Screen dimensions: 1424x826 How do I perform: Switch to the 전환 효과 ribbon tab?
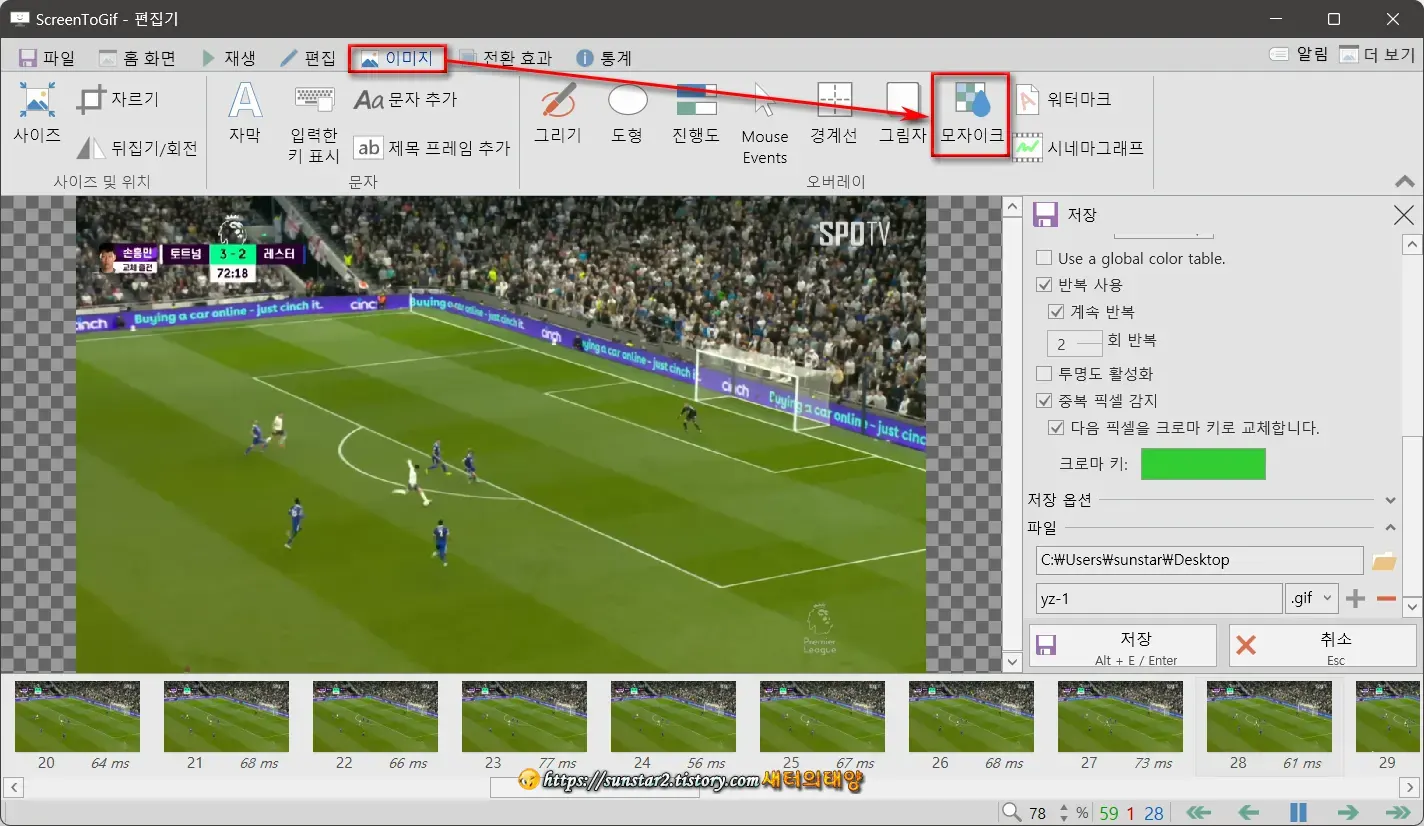click(505, 57)
